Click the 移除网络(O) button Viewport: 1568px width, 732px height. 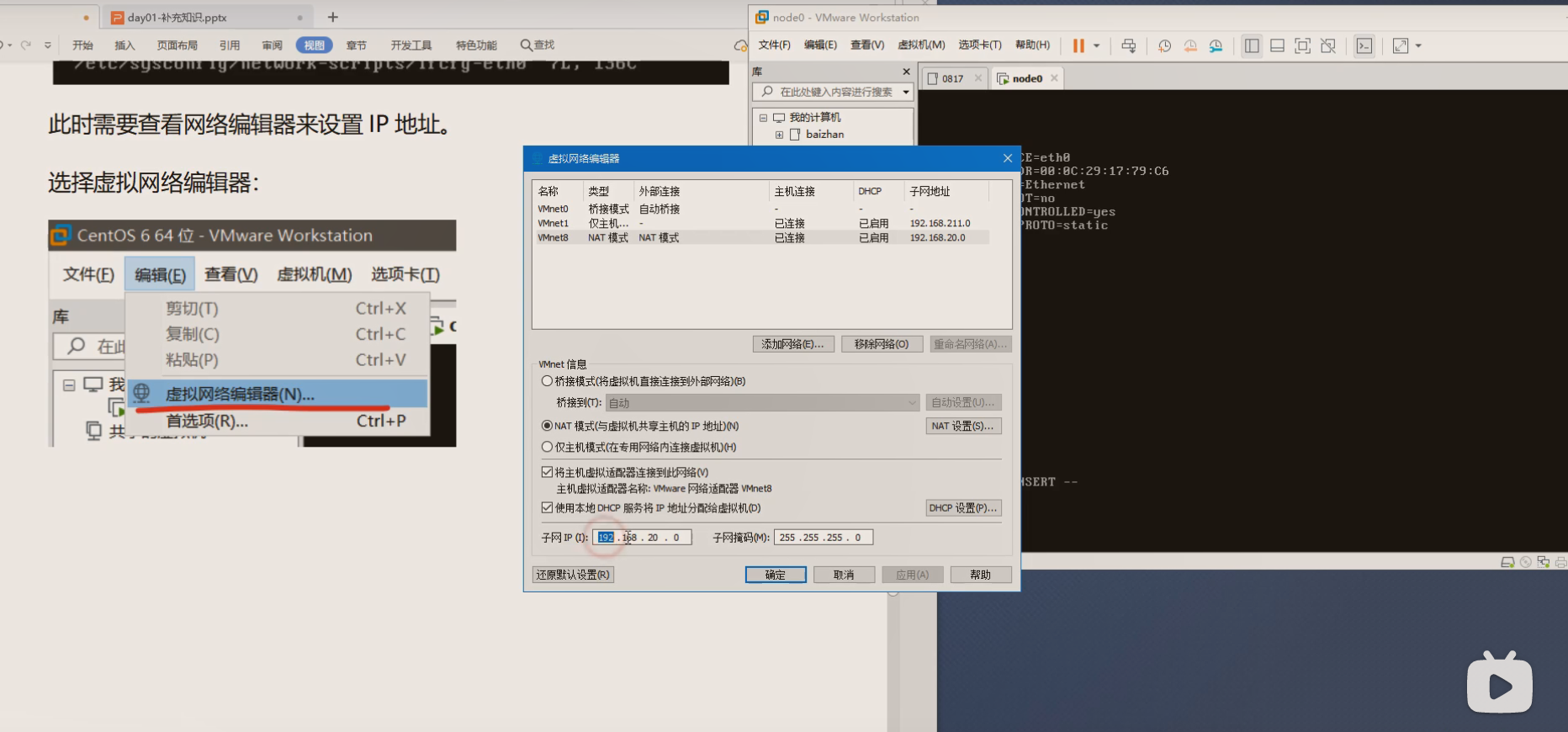pos(882,344)
